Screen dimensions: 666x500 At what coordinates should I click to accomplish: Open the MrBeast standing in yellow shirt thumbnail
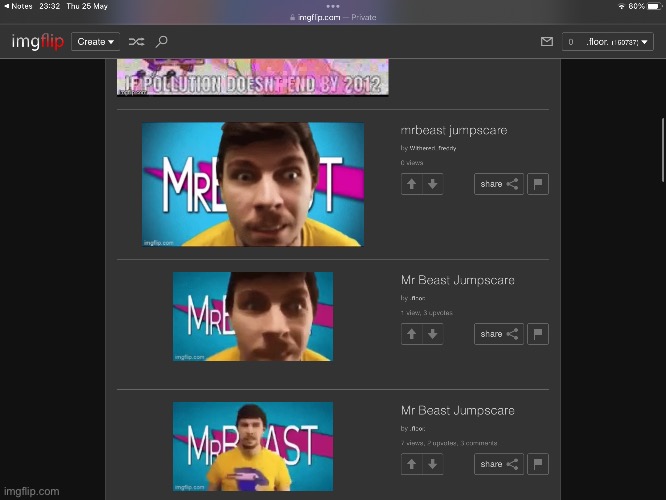[253, 446]
